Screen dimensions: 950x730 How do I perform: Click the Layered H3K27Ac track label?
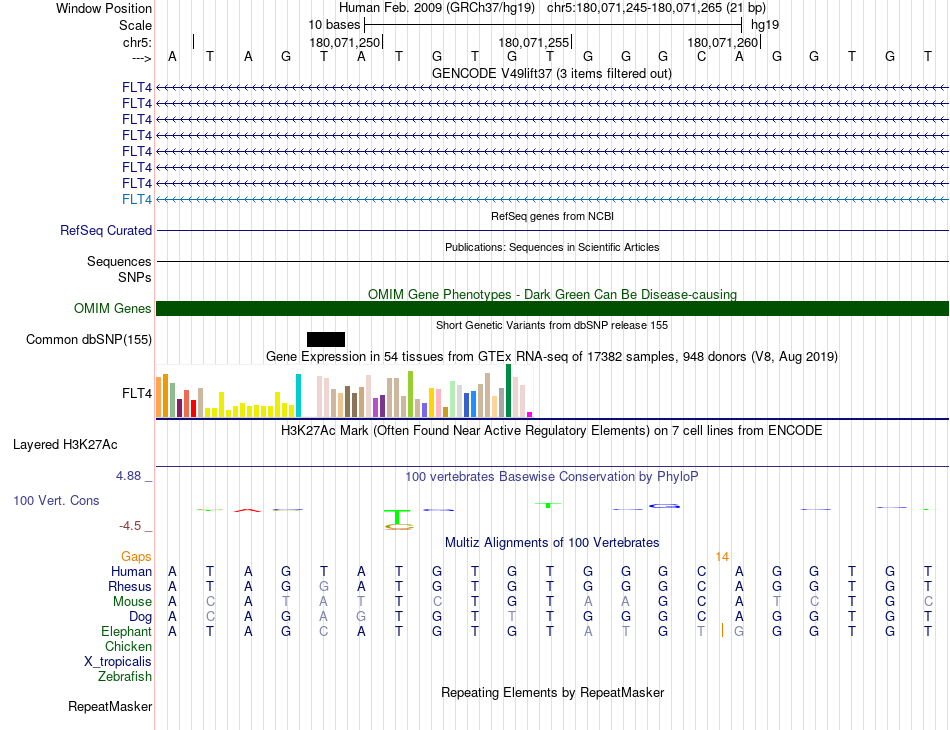coord(65,445)
